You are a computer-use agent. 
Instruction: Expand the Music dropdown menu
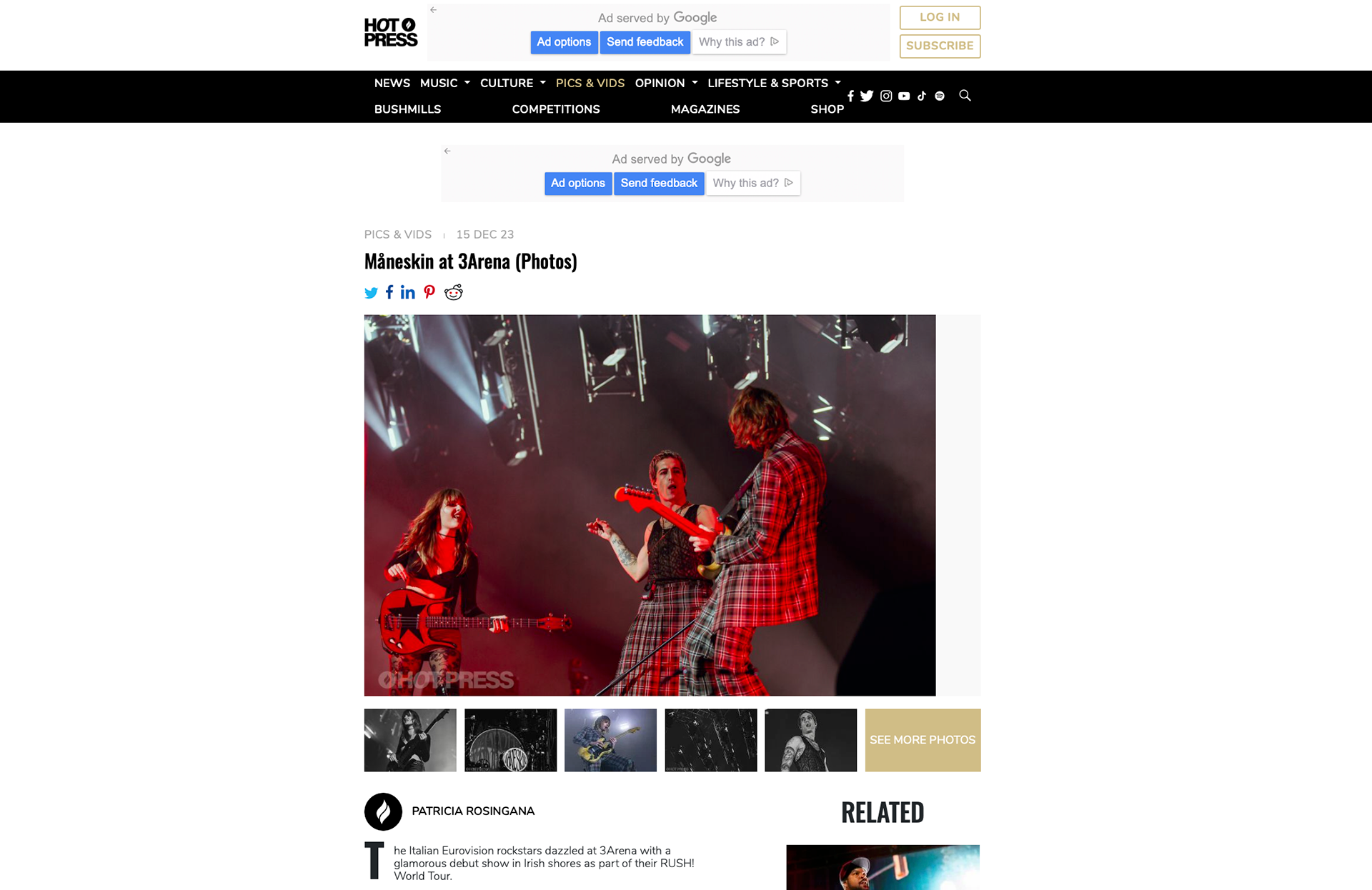point(444,83)
